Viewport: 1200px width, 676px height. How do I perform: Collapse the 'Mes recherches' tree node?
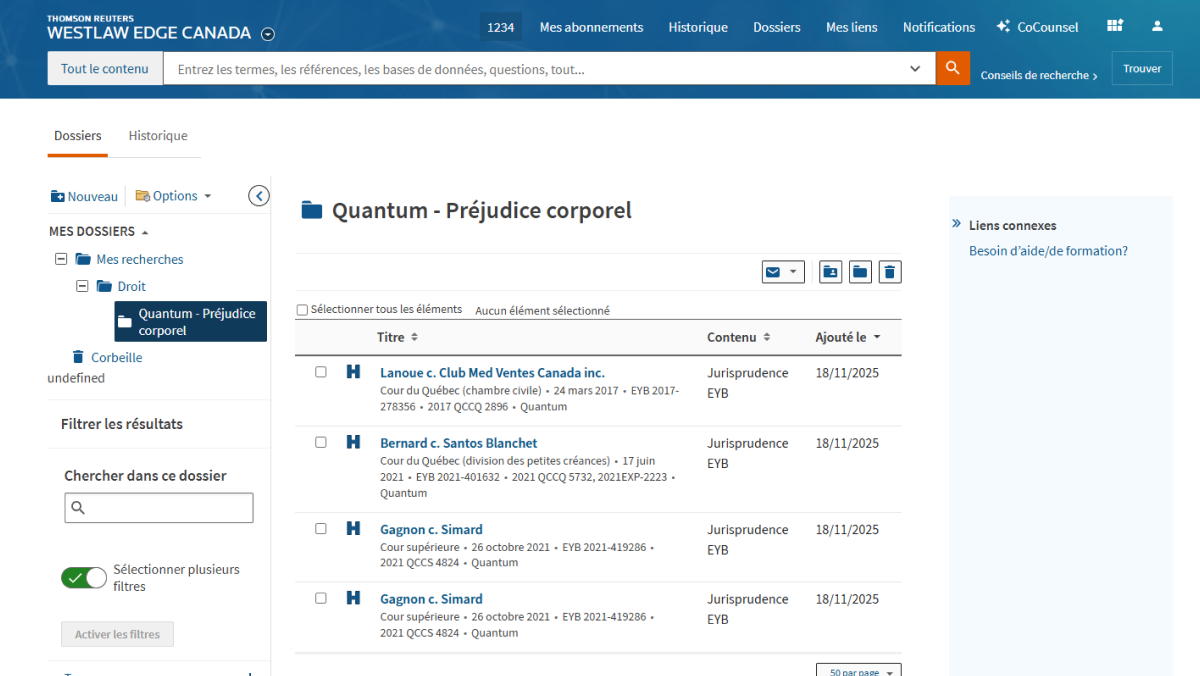[x=61, y=259]
